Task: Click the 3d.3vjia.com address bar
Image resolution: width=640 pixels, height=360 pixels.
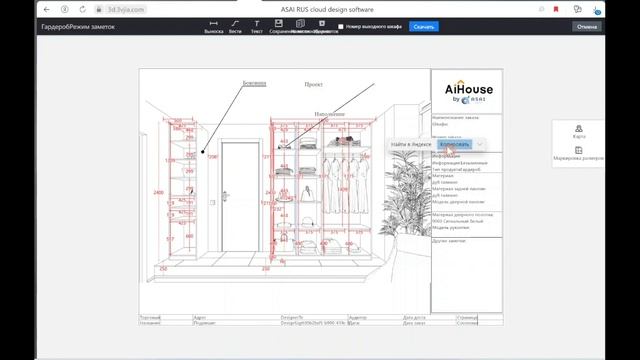Action: click(121, 9)
